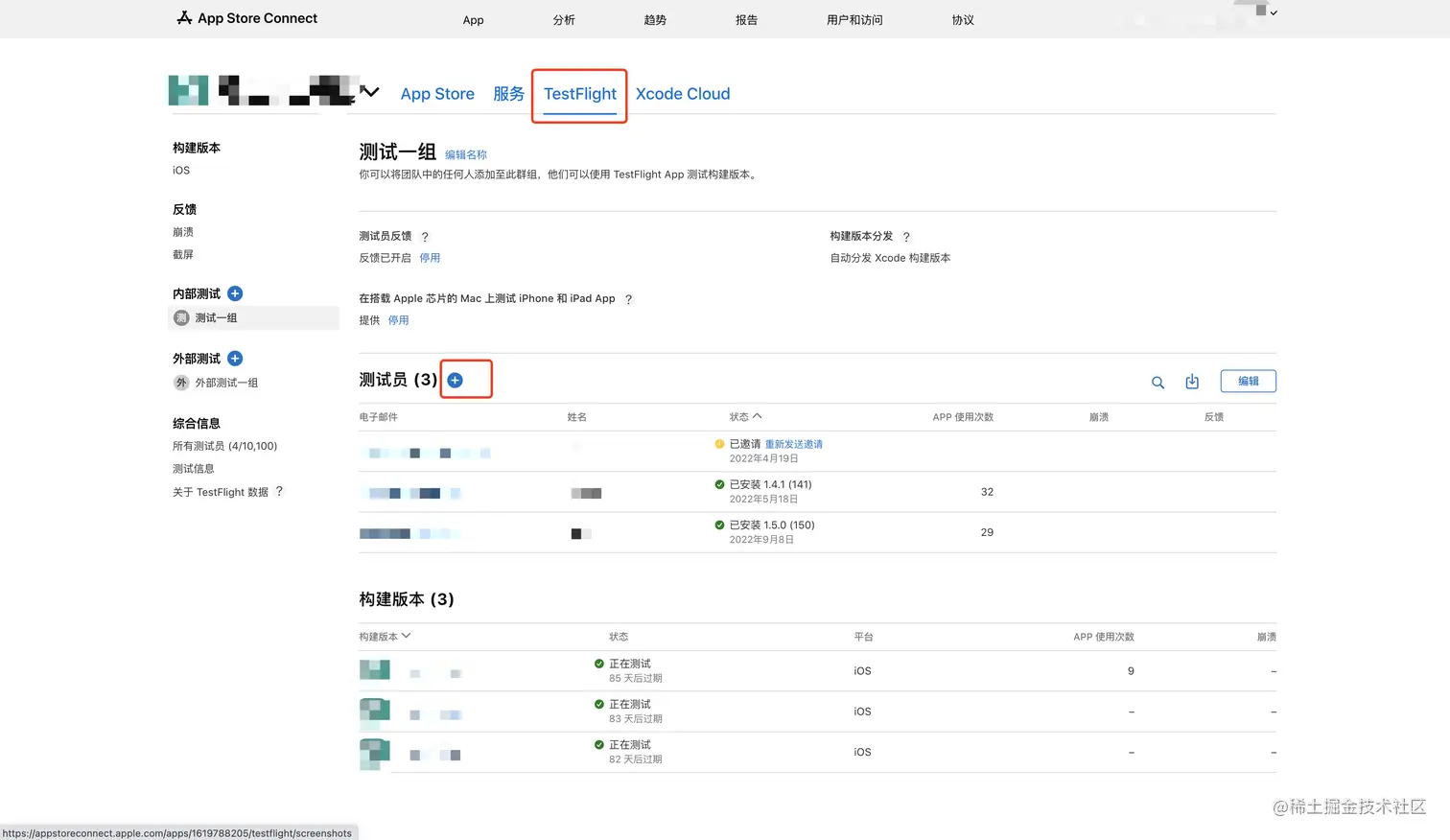Open the 分析 menu
This screenshot has height=840, width=1450.
[564, 20]
